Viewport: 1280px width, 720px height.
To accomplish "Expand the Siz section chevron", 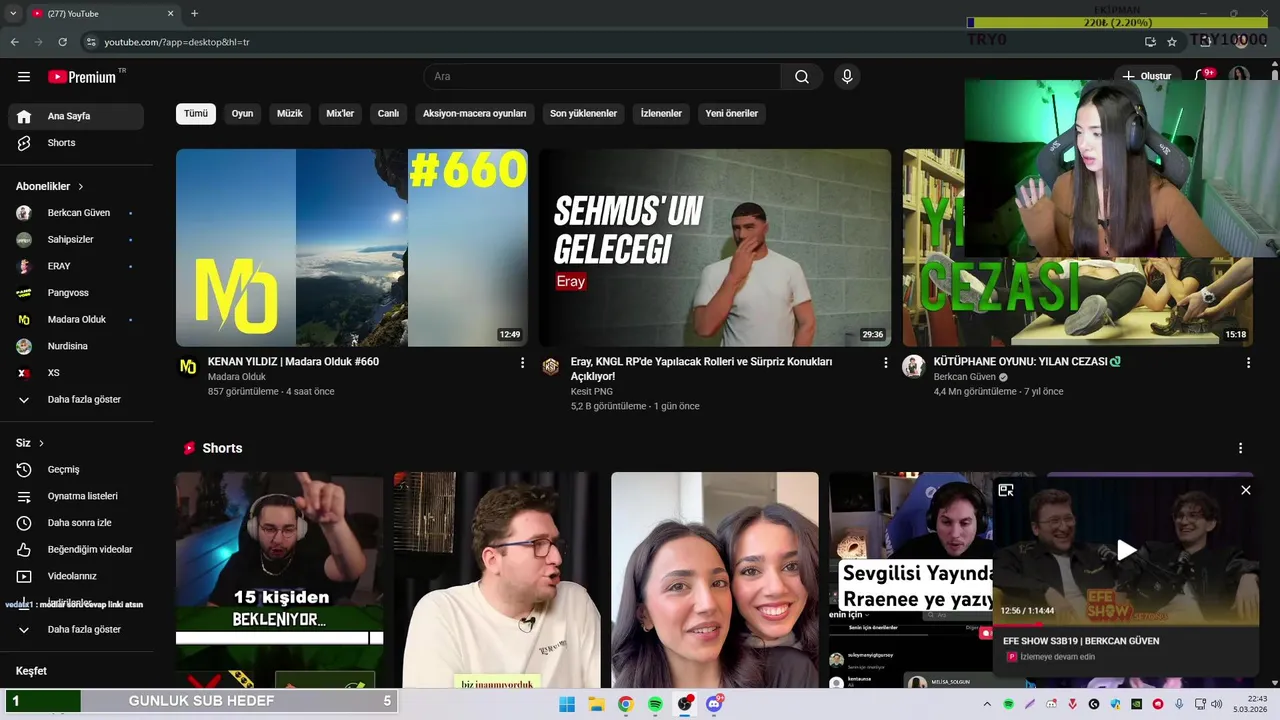I will click(41, 443).
